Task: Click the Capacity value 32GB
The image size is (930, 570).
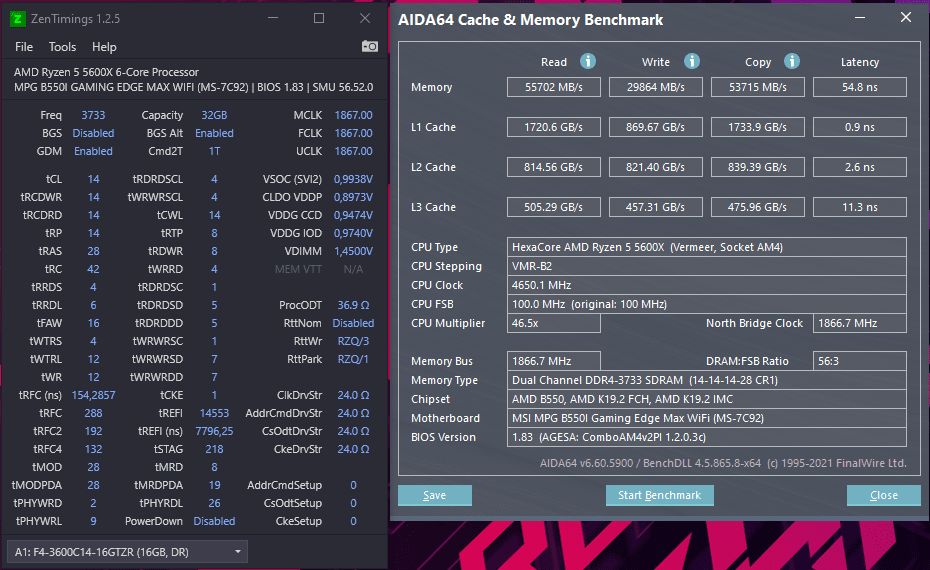Action: (214, 115)
